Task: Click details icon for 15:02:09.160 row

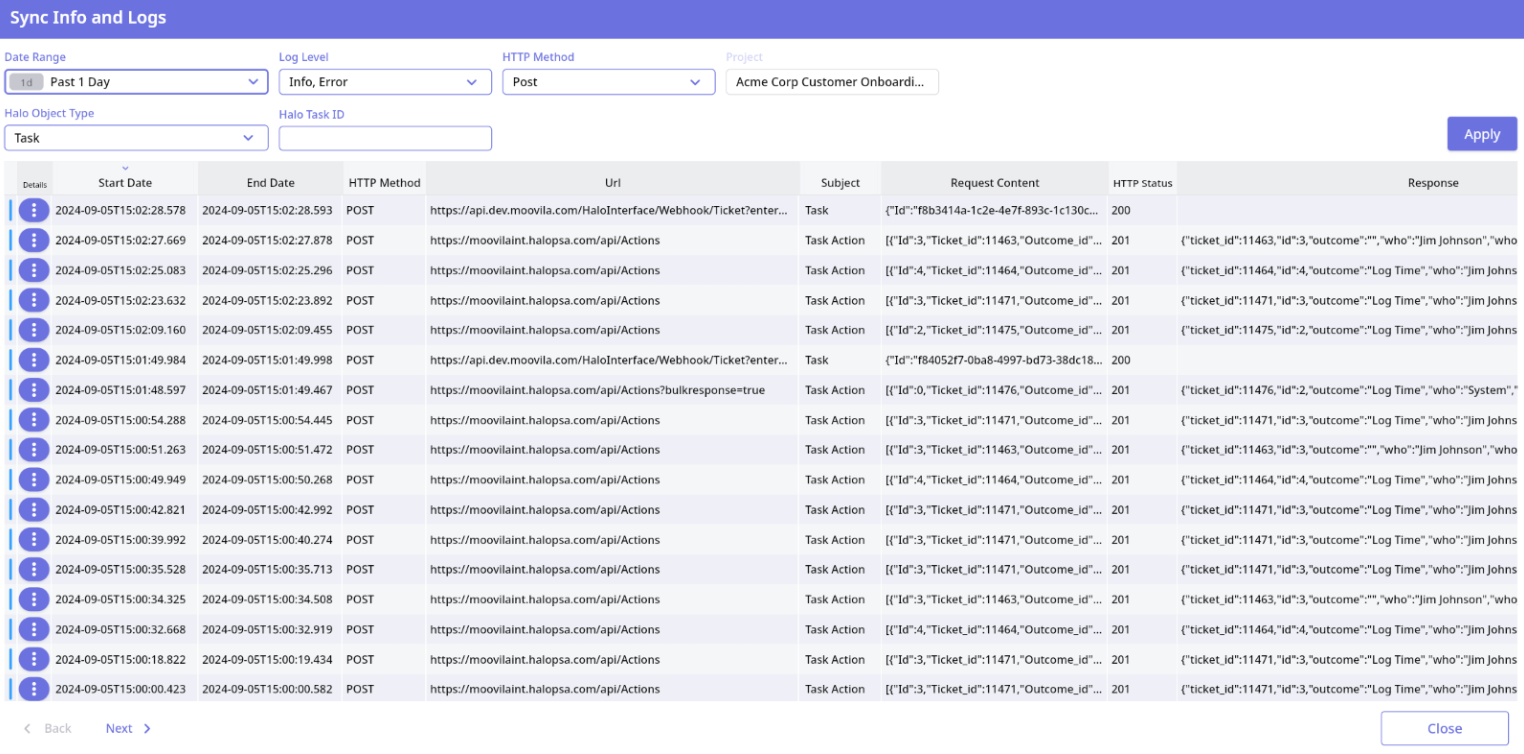Action: 34,330
